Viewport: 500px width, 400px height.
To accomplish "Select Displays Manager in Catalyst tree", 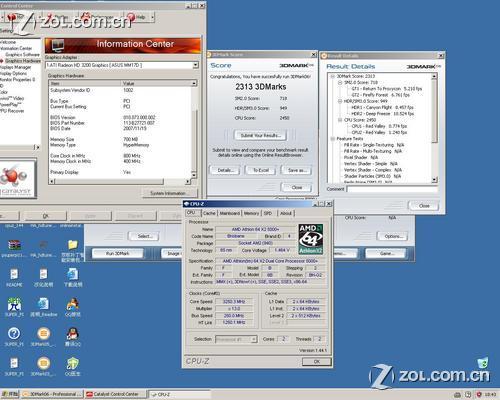I will pyautogui.click(x=15, y=67).
